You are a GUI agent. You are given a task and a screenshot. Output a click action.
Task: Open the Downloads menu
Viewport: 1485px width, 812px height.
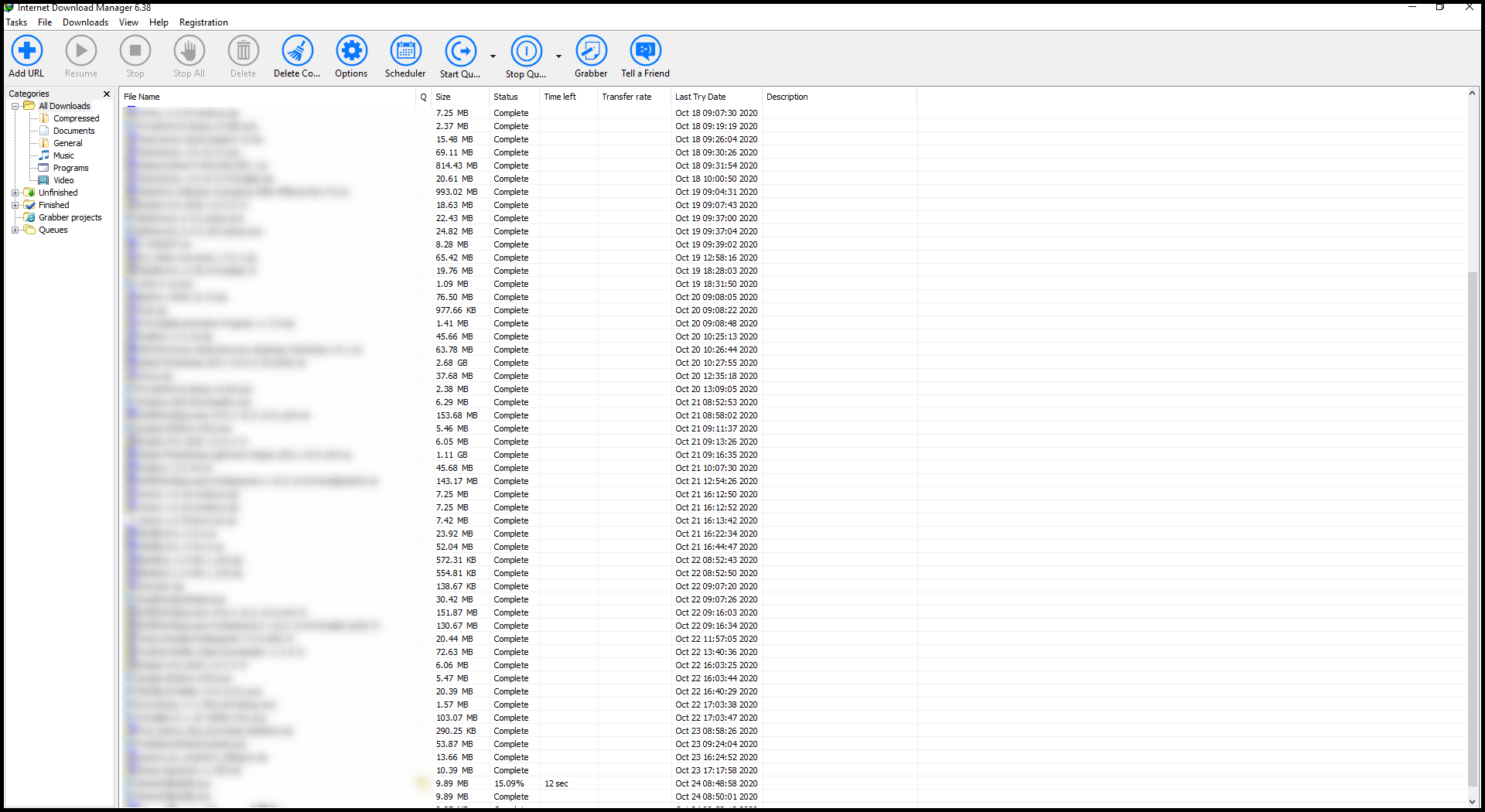(85, 22)
